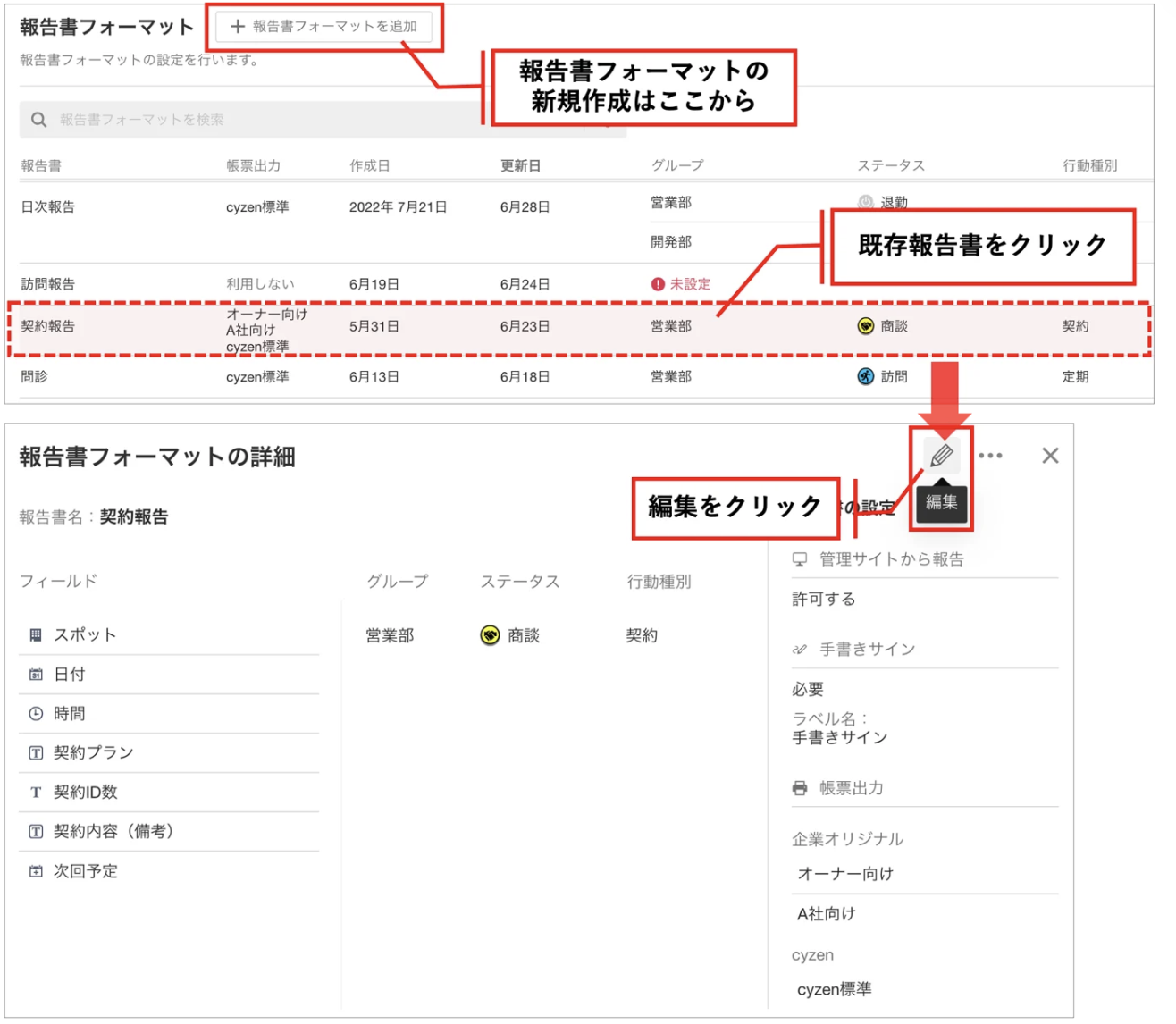Select the 契約プラン field label
Image resolution: width=1176 pixels, height=1024 pixels.
(x=93, y=752)
